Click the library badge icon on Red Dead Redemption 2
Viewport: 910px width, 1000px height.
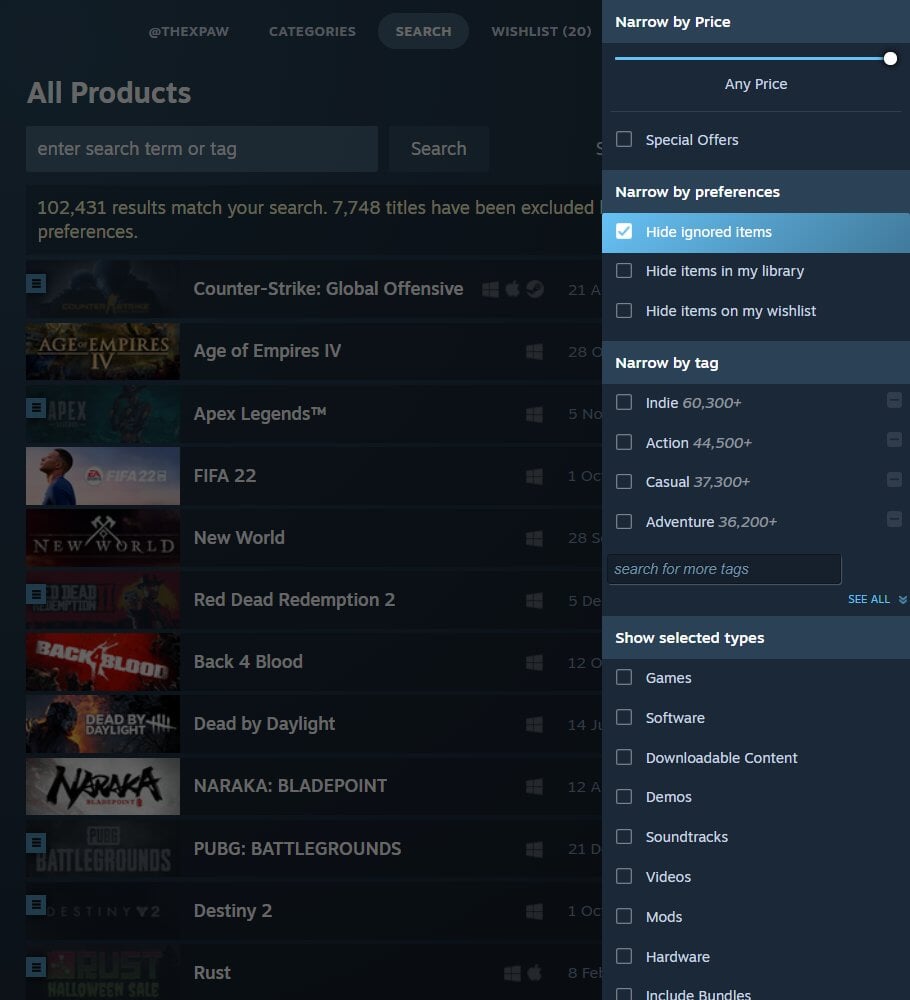click(x=36, y=594)
